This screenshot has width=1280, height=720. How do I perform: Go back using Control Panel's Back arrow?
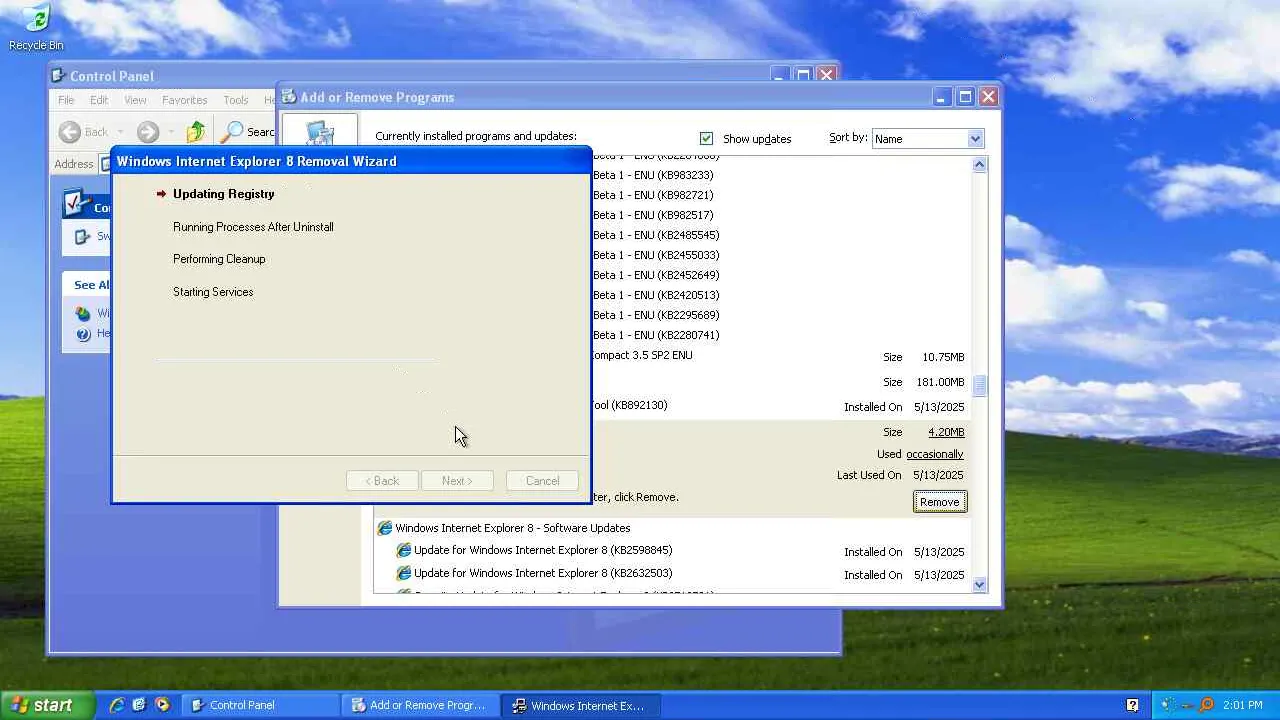[x=70, y=131]
